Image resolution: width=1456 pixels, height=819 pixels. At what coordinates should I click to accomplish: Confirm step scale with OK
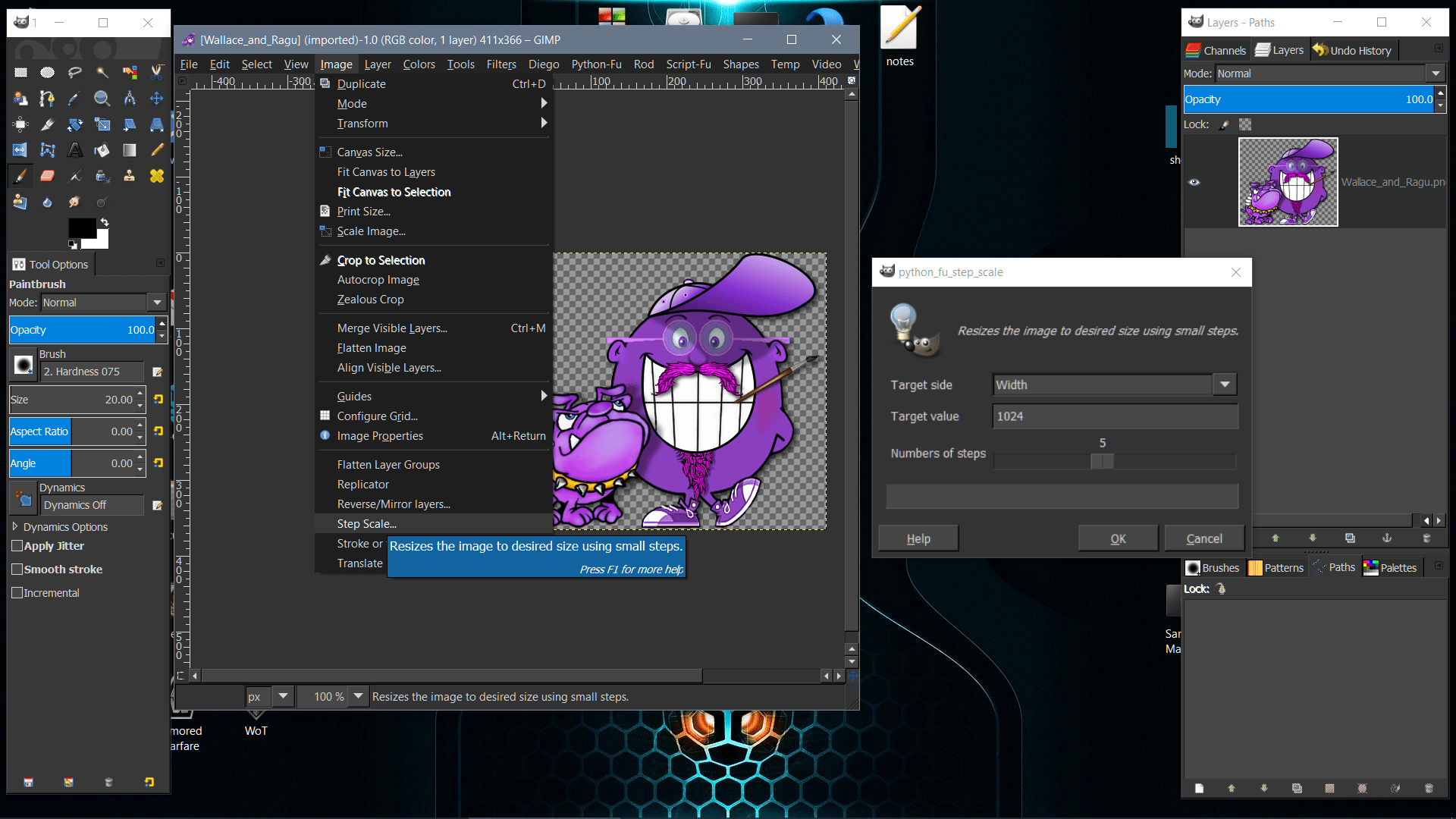tap(1117, 538)
